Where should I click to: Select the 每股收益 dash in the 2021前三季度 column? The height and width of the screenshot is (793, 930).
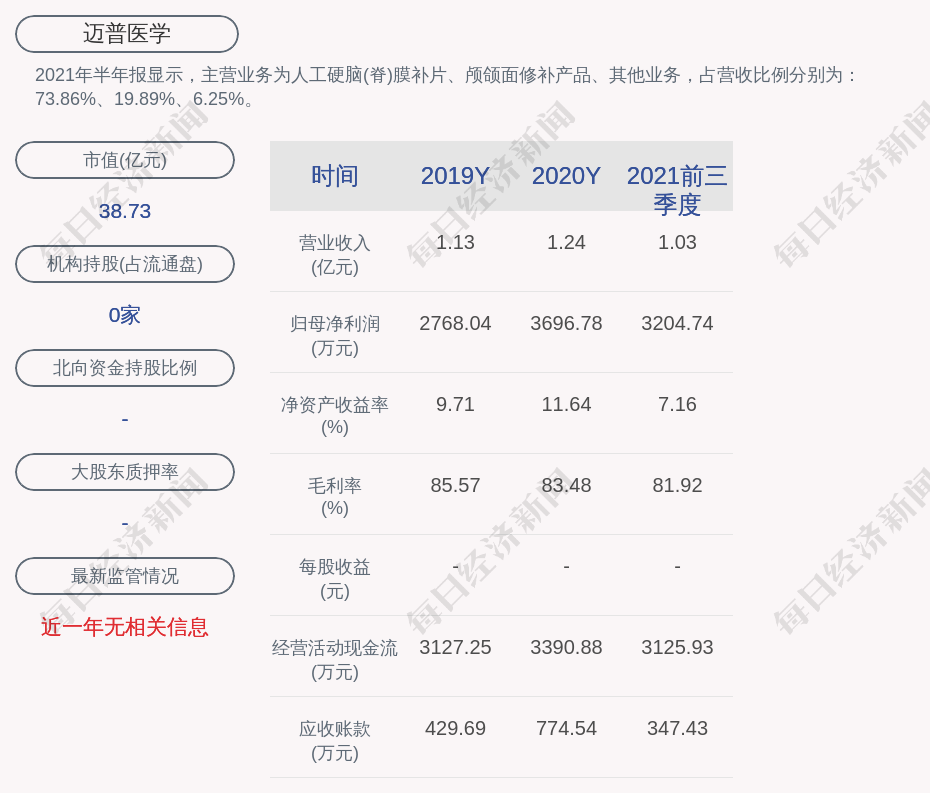tap(677, 567)
